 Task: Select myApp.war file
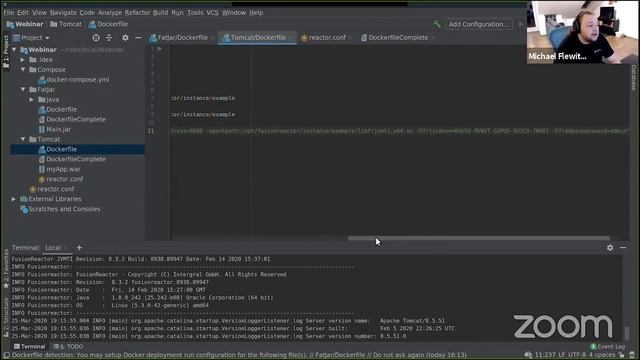point(59,169)
